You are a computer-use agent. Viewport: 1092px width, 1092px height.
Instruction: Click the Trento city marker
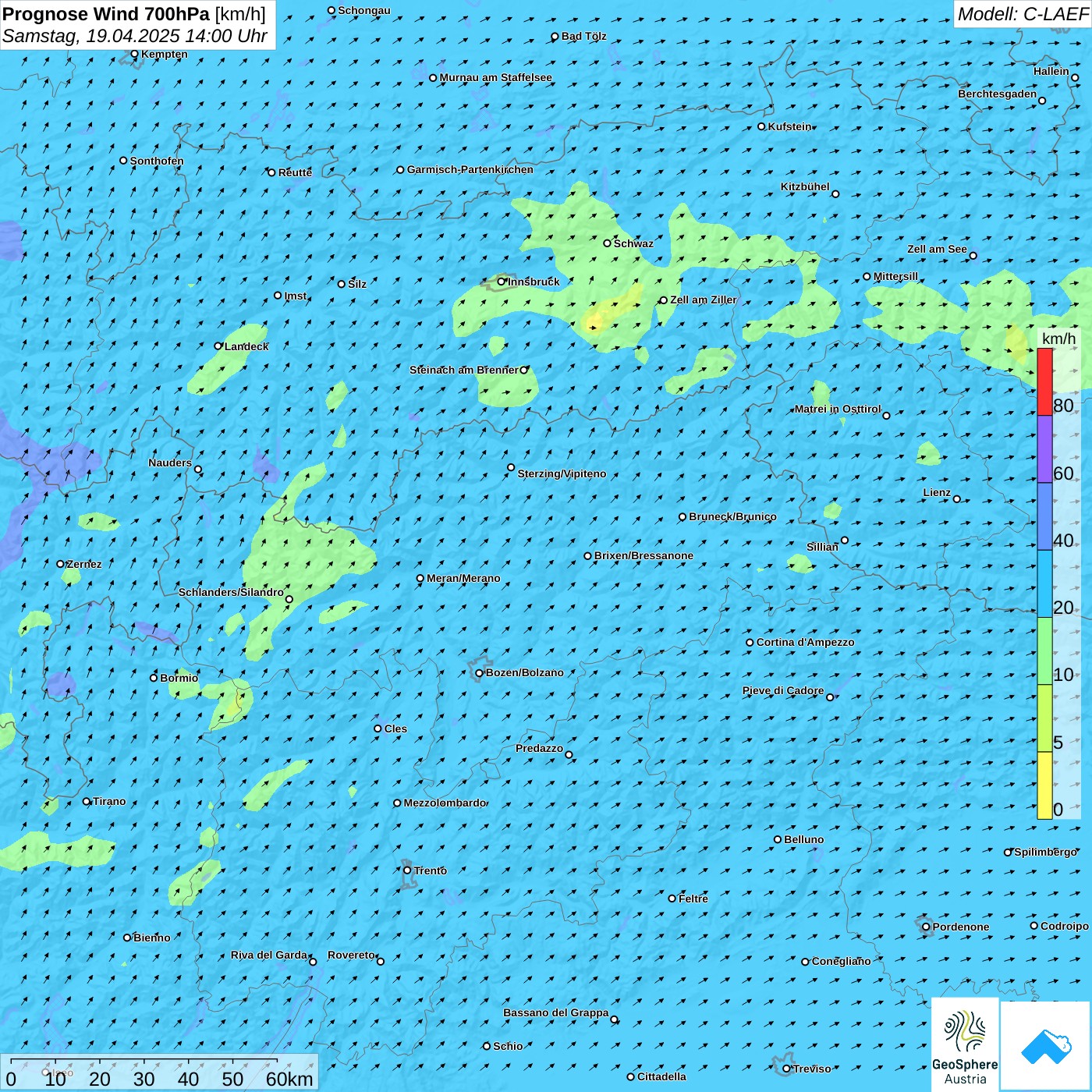[x=407, y=870]
